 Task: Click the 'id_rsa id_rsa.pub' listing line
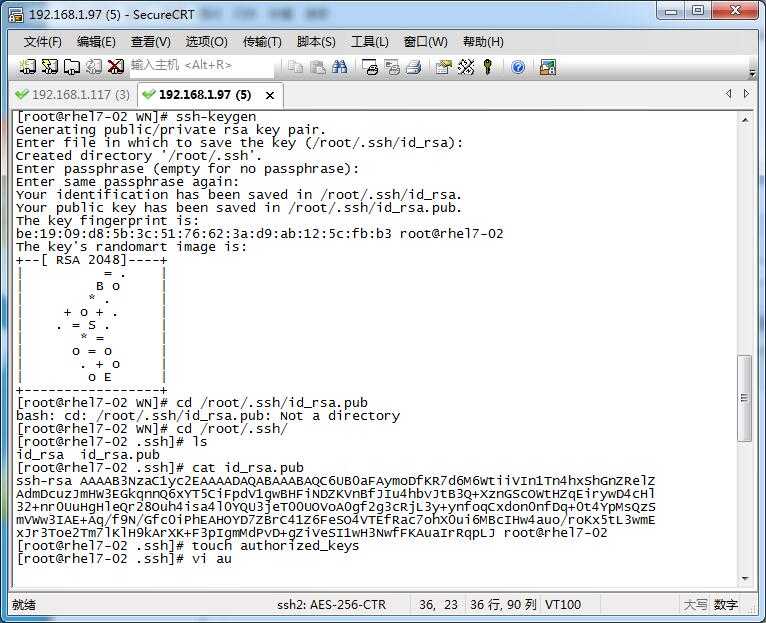pyautogui.click(x=88, y=455)
